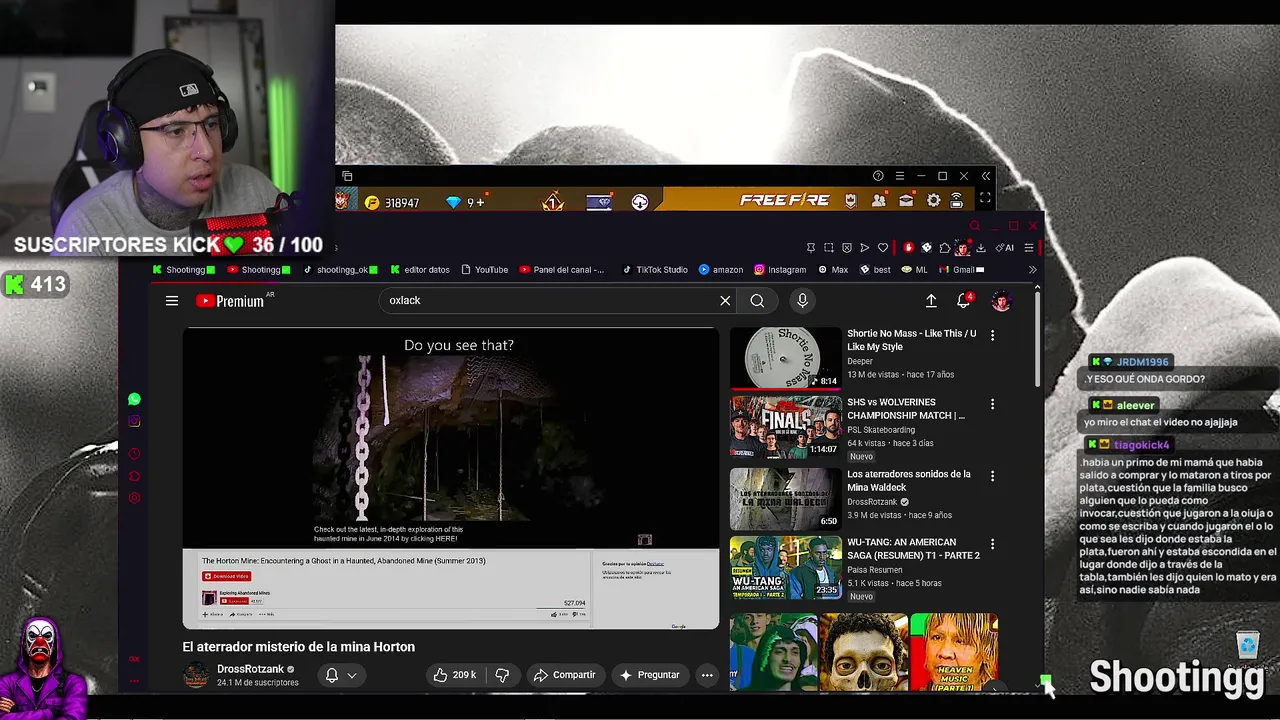Like the video with 209 k thumbs up
The height and width of the screenshot is (720, 1280).
[454, 675]
